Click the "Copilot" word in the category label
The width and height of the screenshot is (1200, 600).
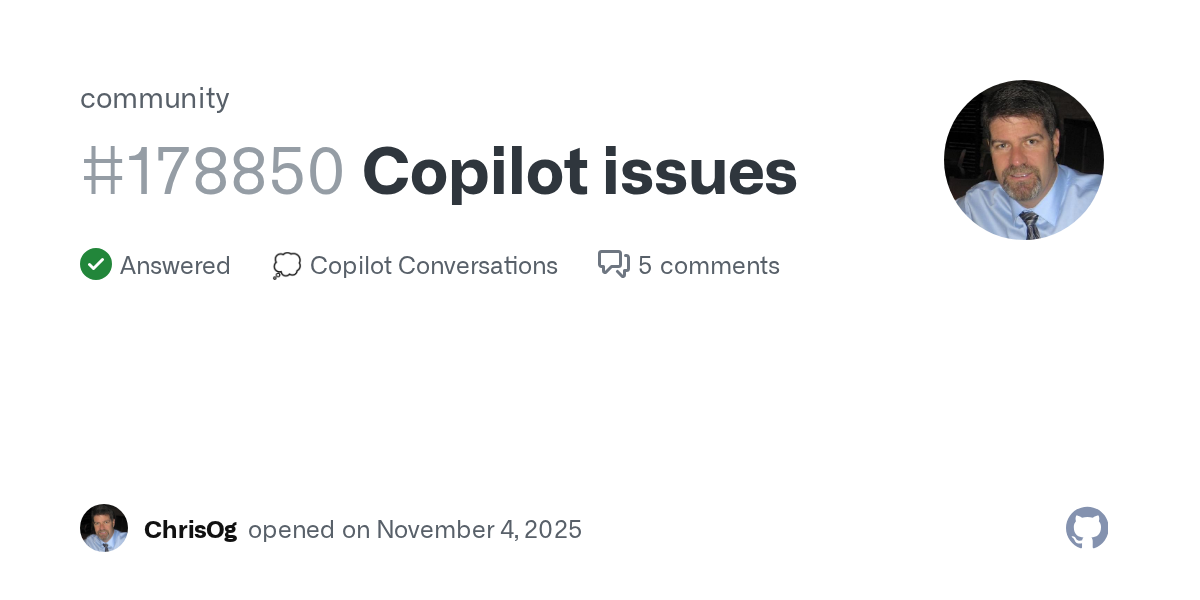point(350,266)
